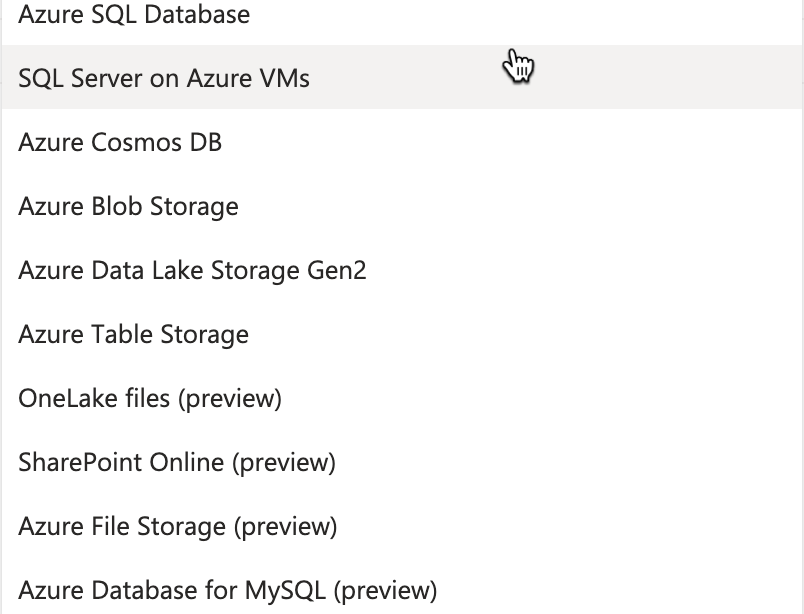The height and width of the screenshot is (614, 804).
Task: Click the Data Lake Storage Gen2 row
Action: (402, 269)
